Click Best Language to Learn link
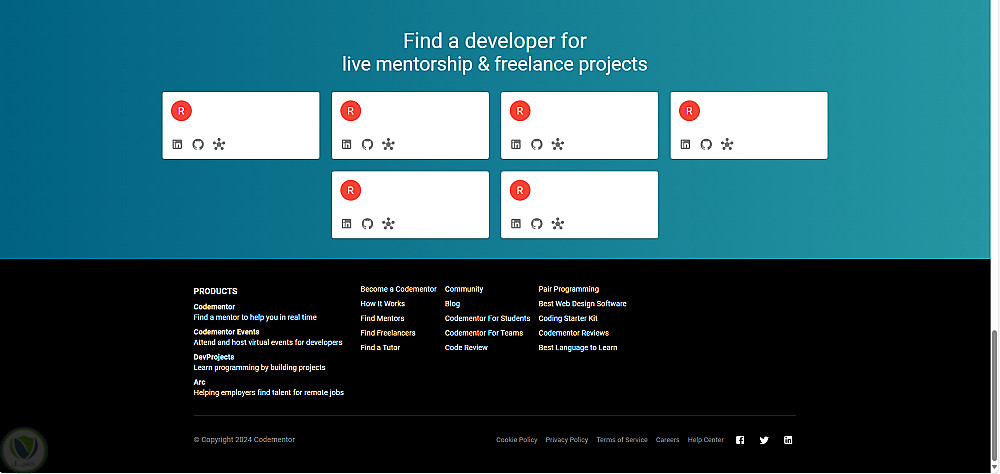The image size is (1000, 474). point(578,348)
